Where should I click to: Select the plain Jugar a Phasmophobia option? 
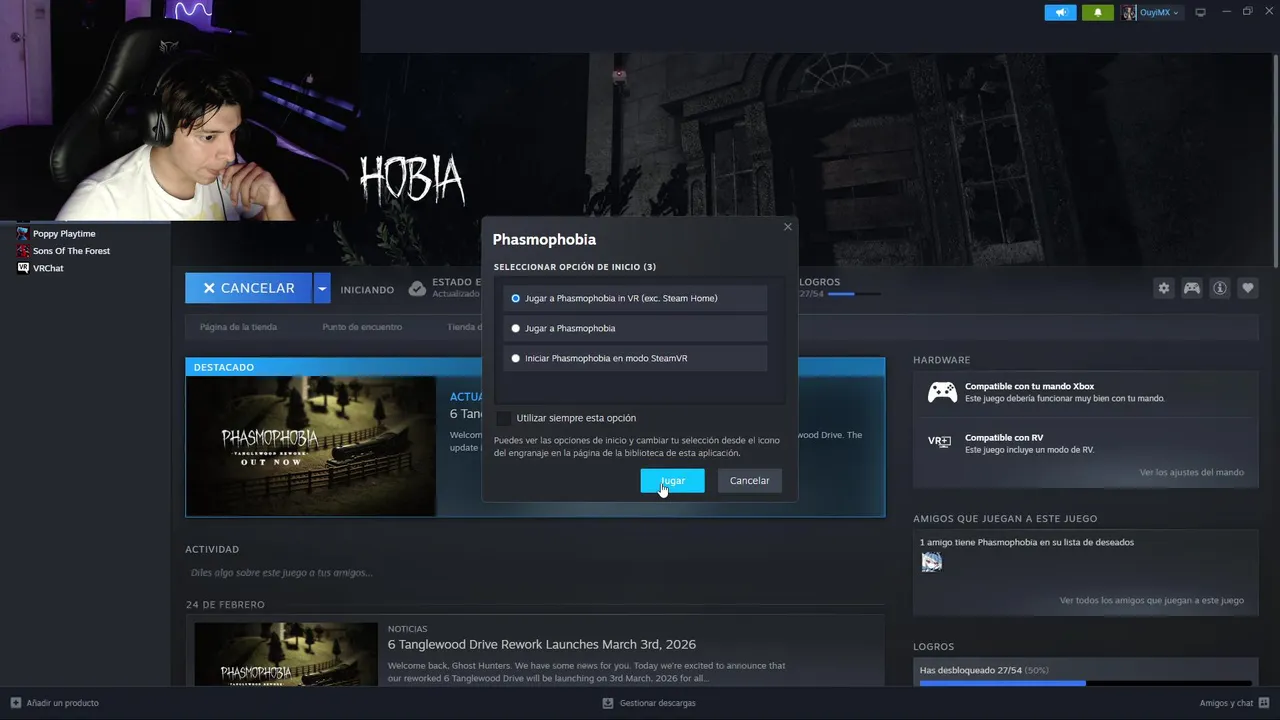point(635,328)
